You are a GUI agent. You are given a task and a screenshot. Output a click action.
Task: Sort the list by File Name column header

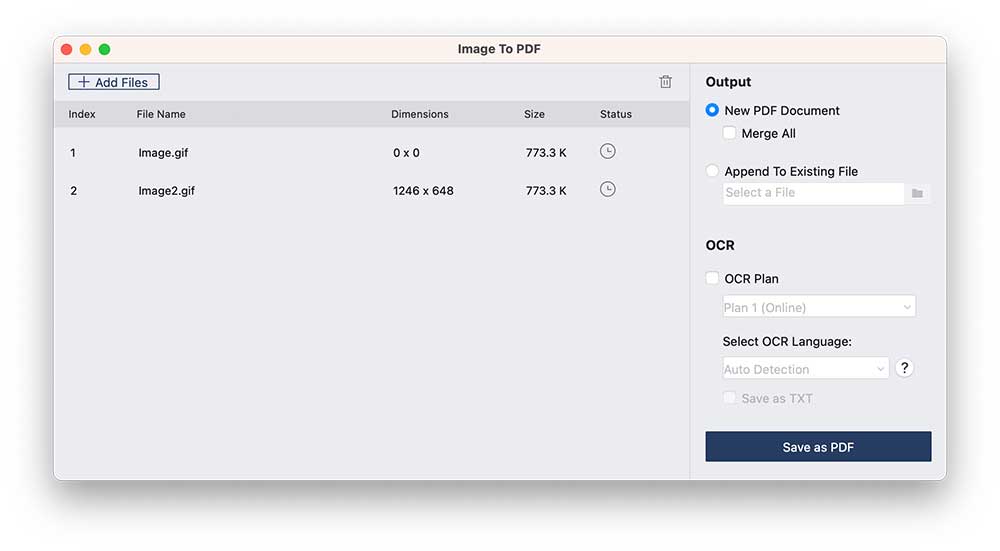[x=161, y=114]
